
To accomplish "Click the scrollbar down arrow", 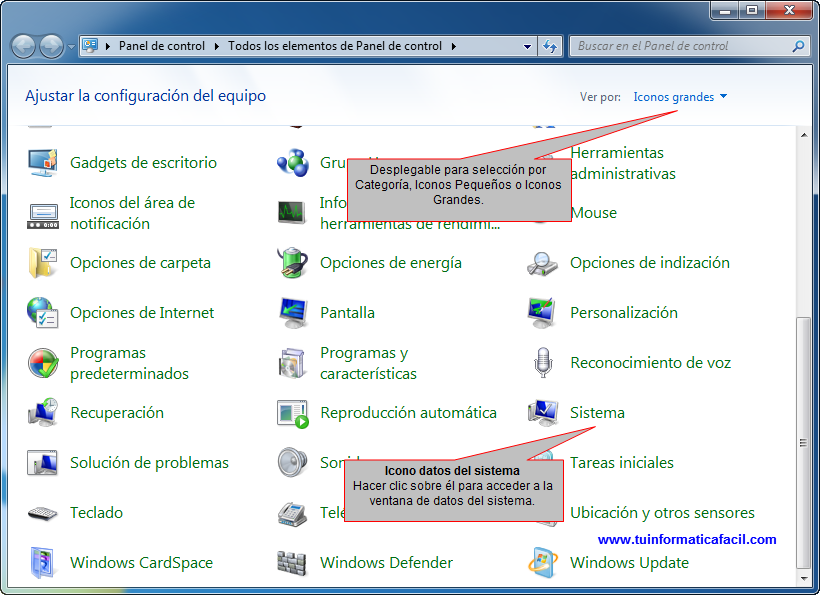I will [803, 578].
